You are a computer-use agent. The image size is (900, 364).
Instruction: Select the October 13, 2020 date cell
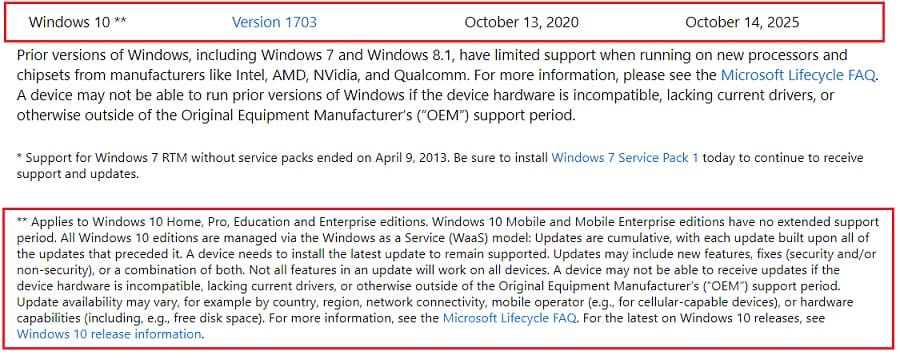521,22
